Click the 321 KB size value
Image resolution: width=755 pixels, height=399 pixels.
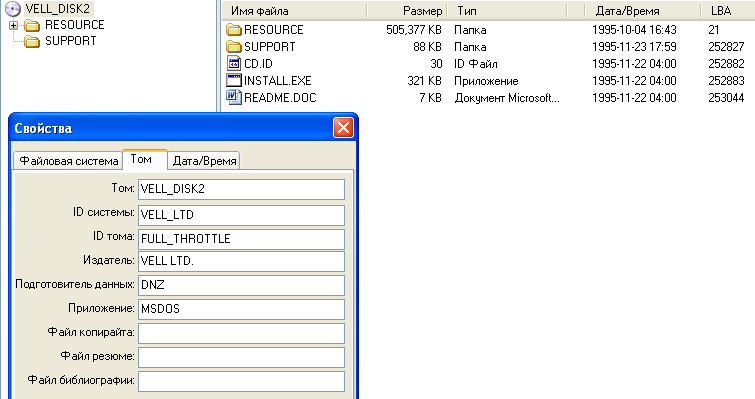424,80
